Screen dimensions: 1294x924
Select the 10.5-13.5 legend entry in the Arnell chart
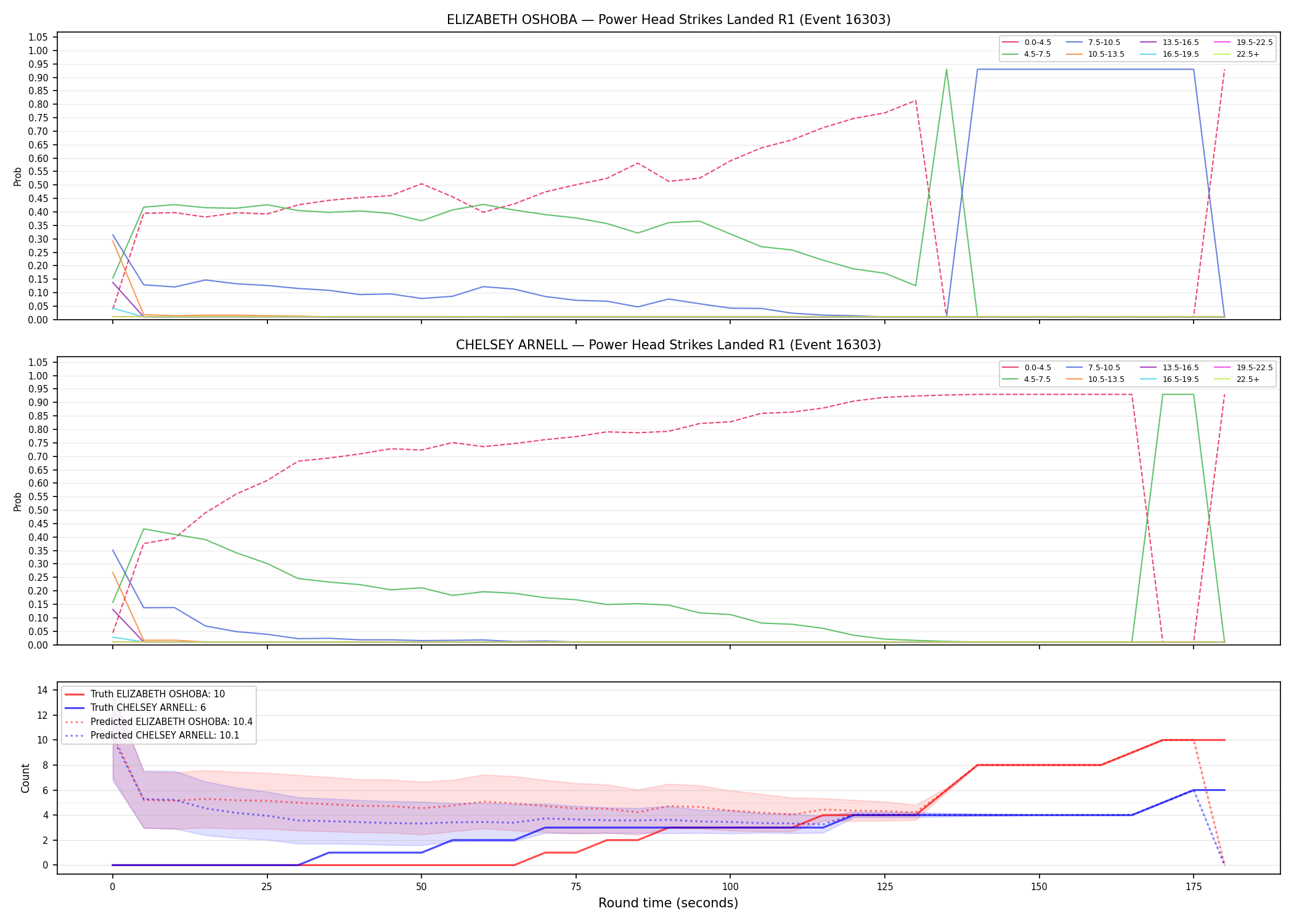click(x=1095, y=379)
